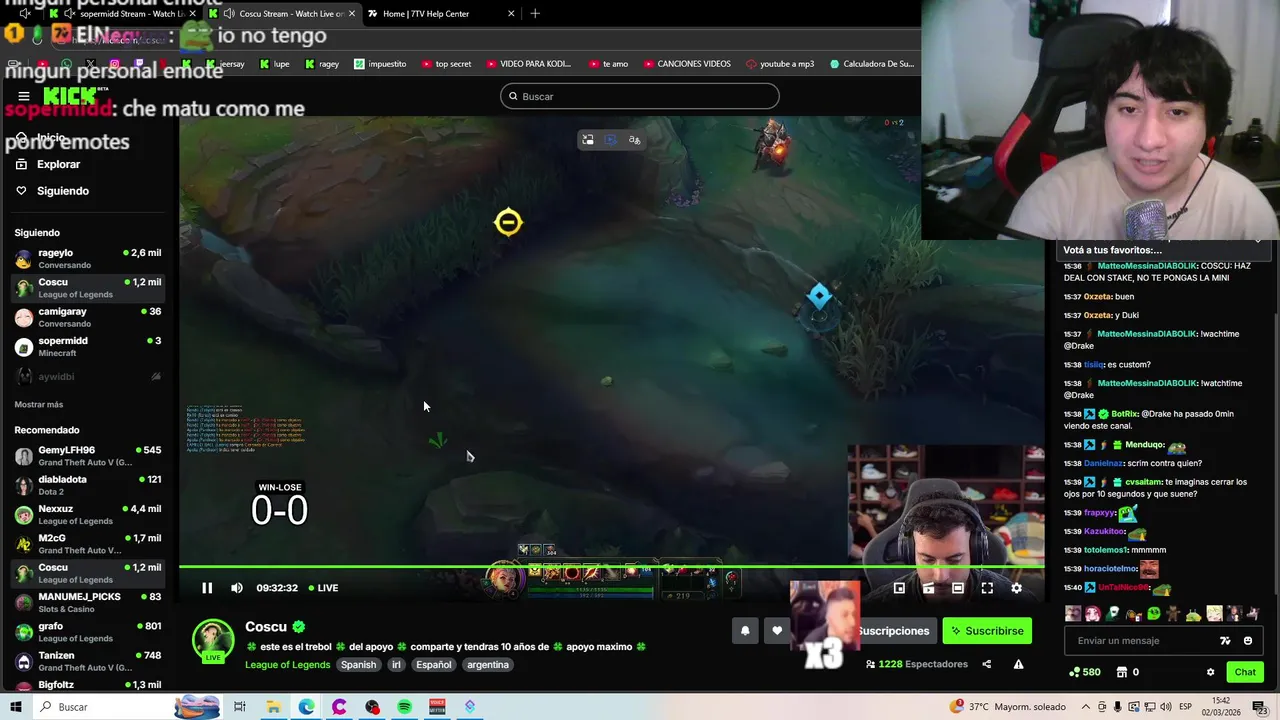
Task: Open recommended channel grafo
Action: [88, 632]
